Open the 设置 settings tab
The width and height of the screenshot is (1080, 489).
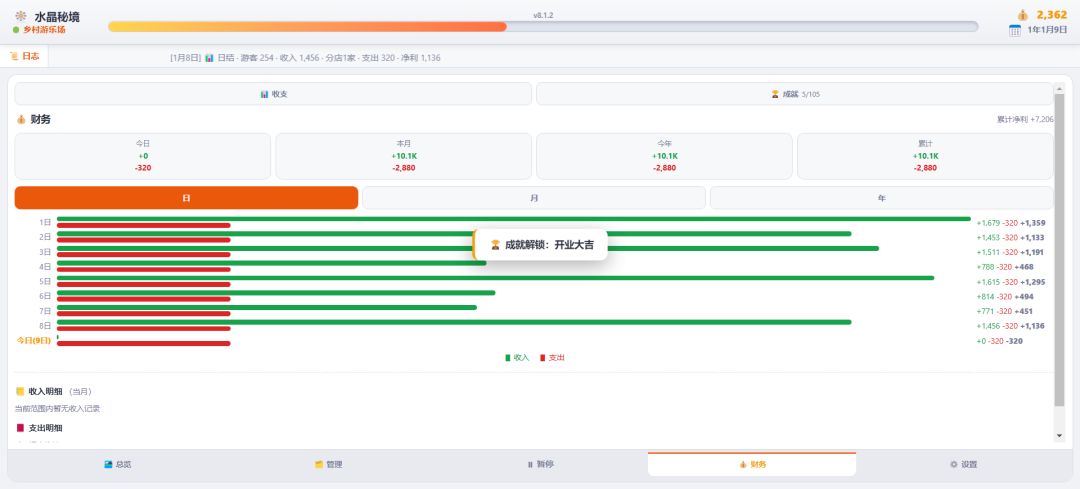pos(964,465)
